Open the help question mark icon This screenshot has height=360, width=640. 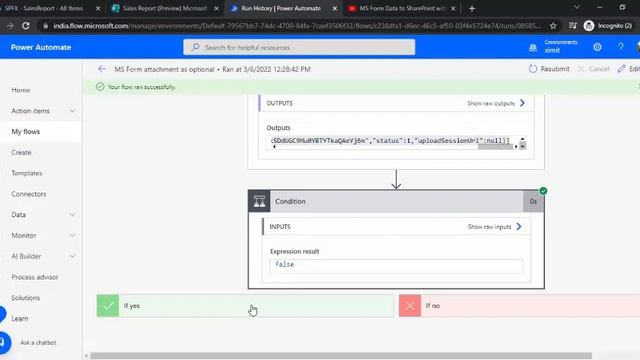[620, 47]
